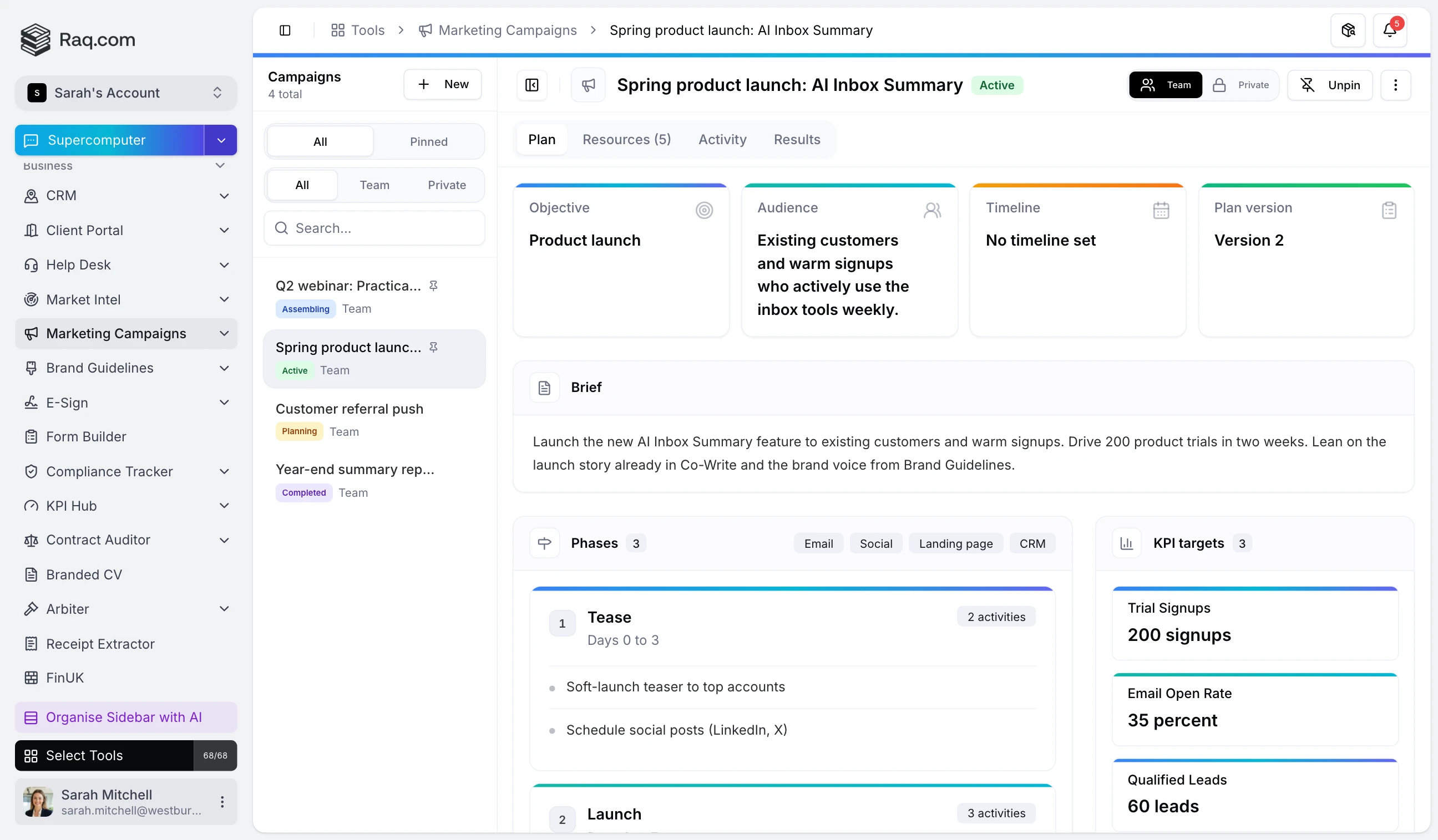Unpin the current campaign

click(x=1330, y=85)
